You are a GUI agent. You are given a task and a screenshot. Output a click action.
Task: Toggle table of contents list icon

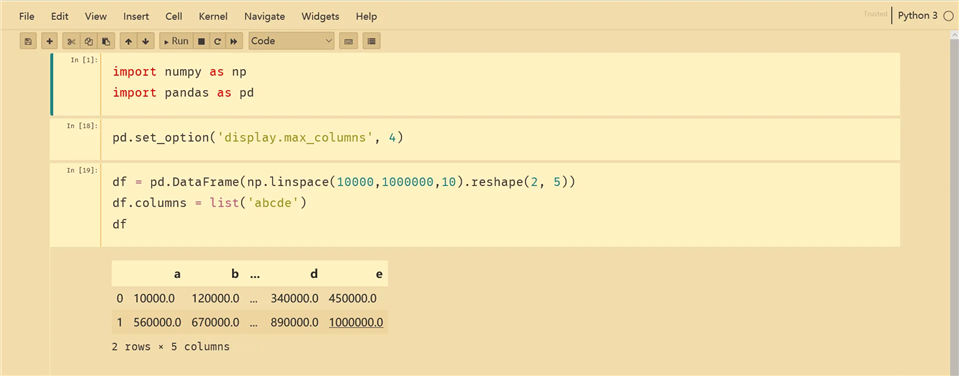[x=372, y=41]
